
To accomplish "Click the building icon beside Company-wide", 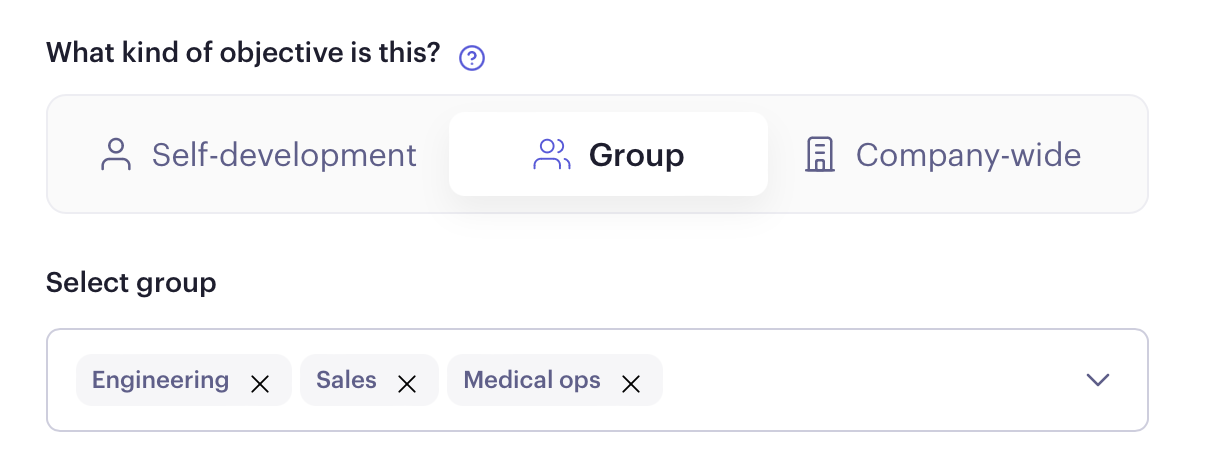I will coord(820,155).
